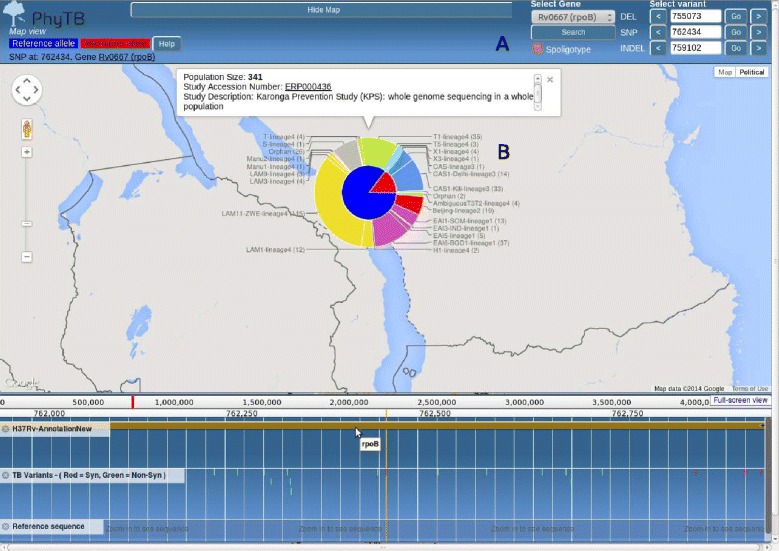Close the population info popup
779x551 pixels.
pyautogui.click(x=549, y=79)
